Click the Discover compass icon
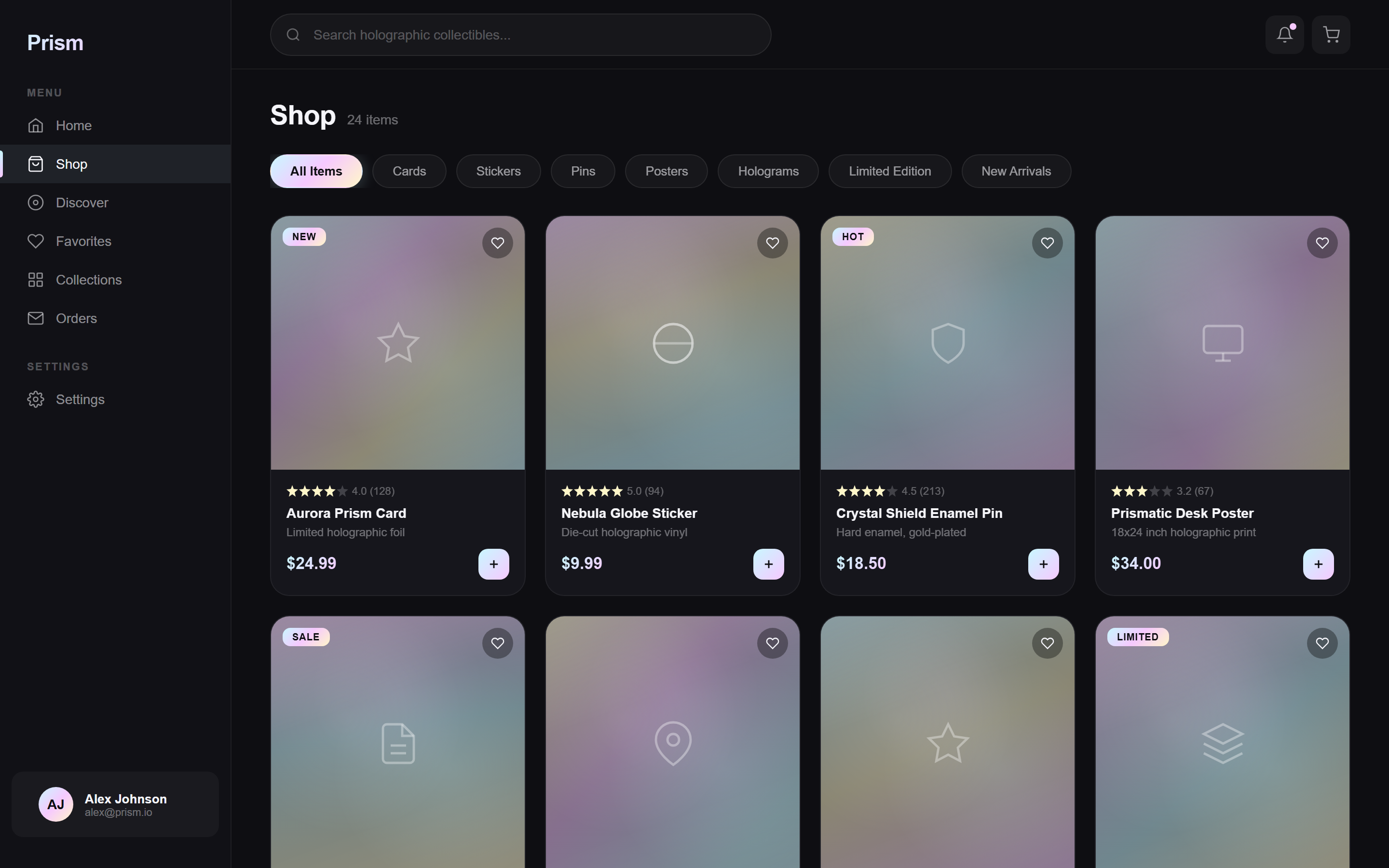The width and height of the screenshot is (1389, 868). (x=36, y=203)
